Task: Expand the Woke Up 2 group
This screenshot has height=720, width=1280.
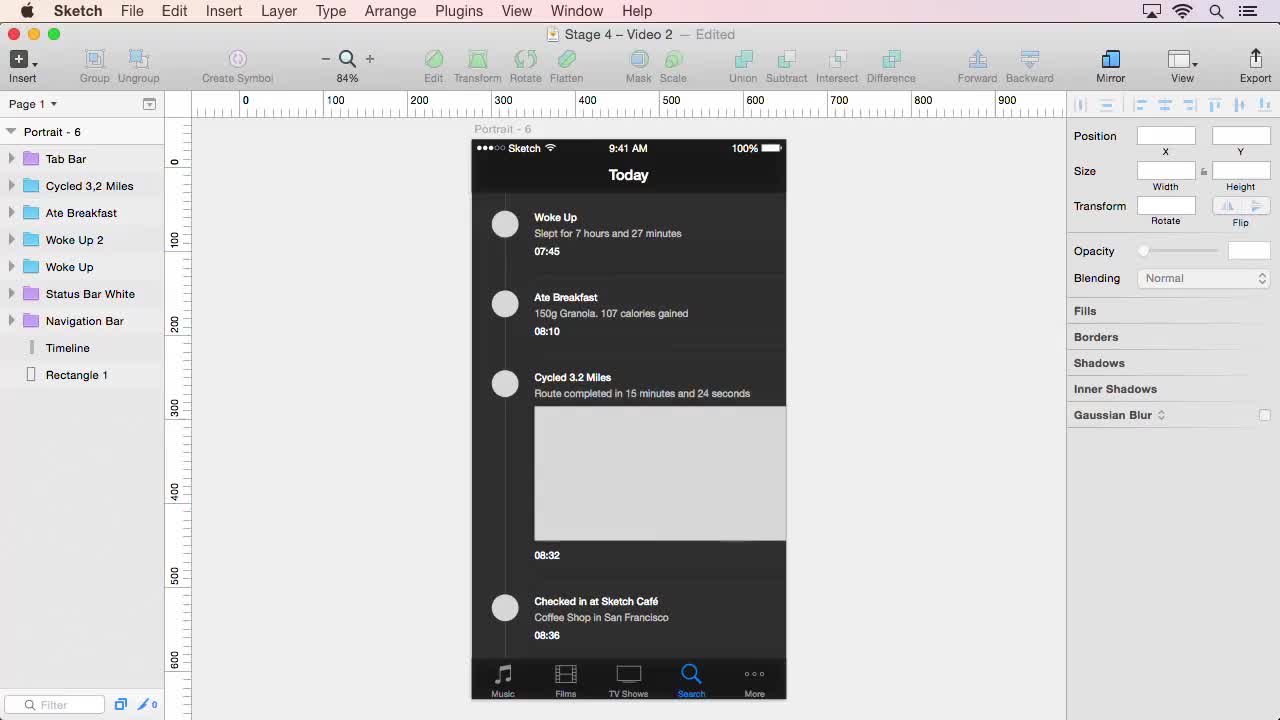Action: [x=11, y=239]
